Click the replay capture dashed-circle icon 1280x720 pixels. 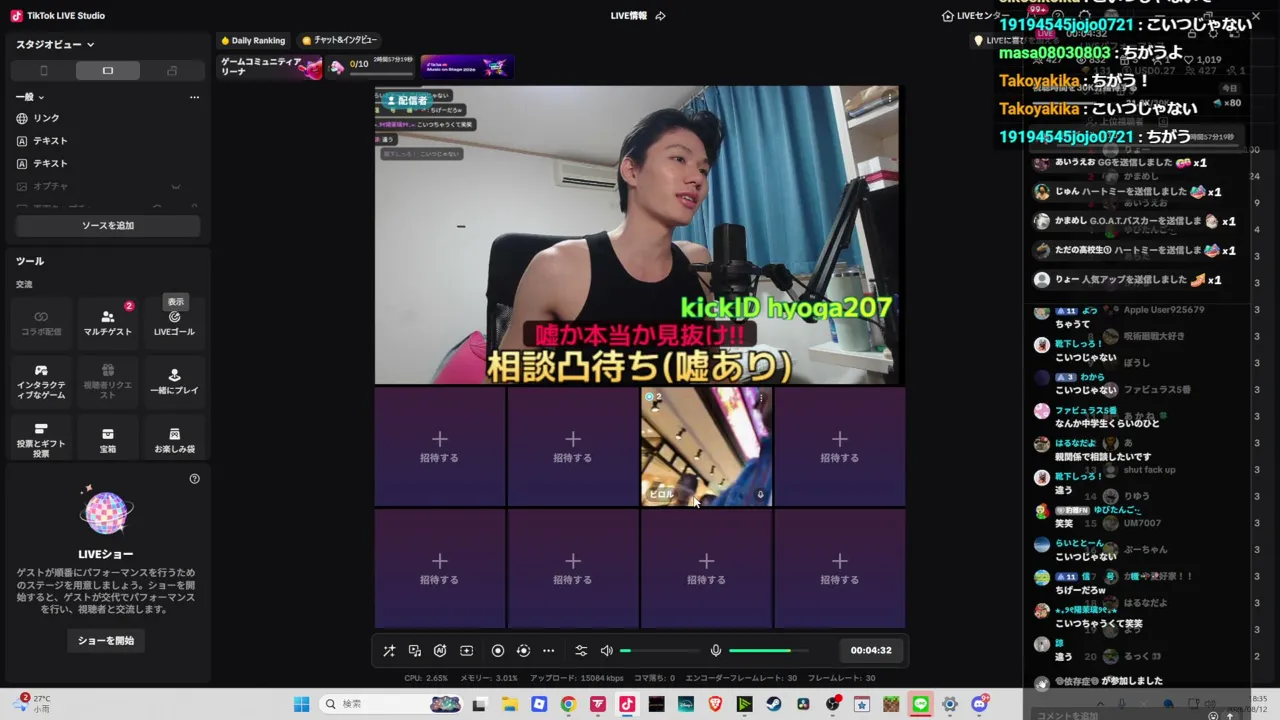523,651
